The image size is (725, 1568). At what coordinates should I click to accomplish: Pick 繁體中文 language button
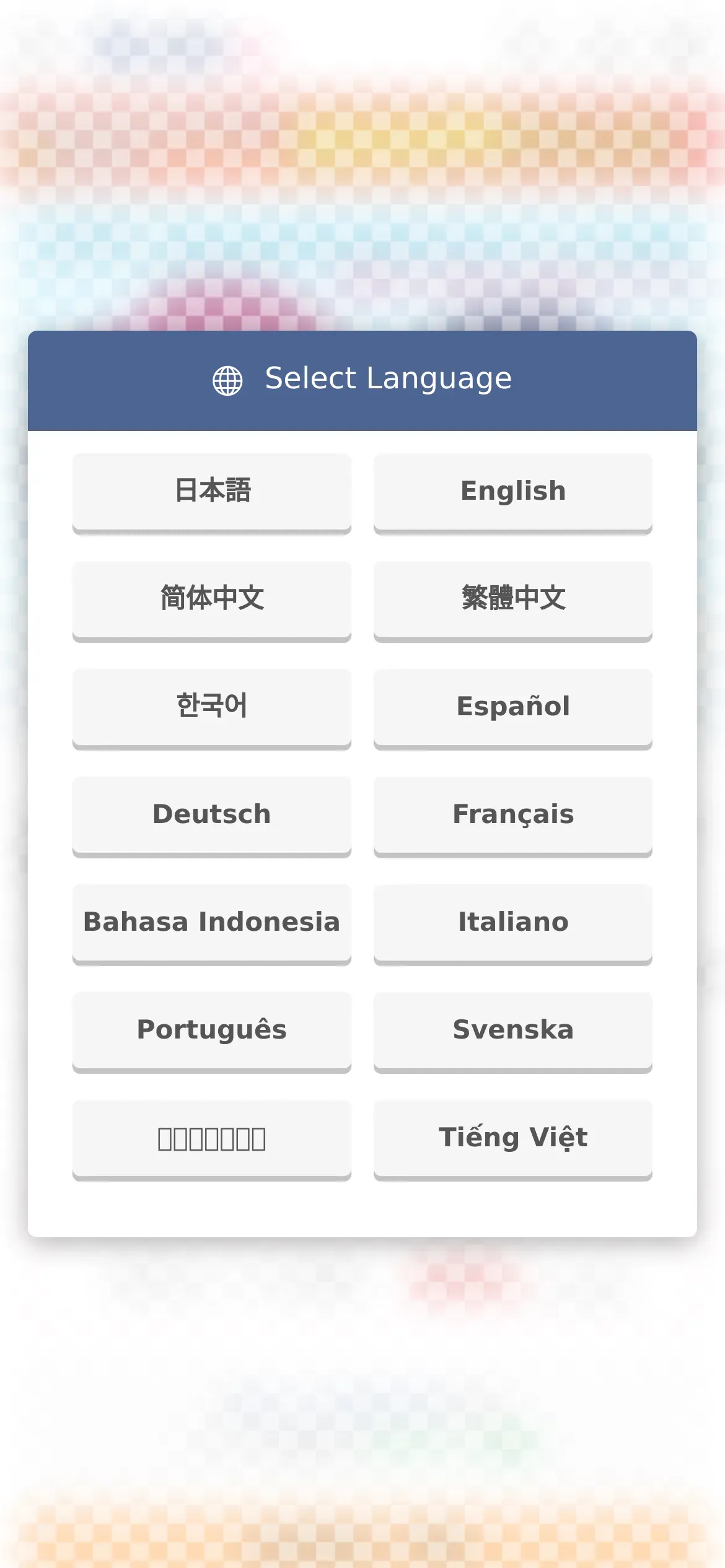coord(513,601)
